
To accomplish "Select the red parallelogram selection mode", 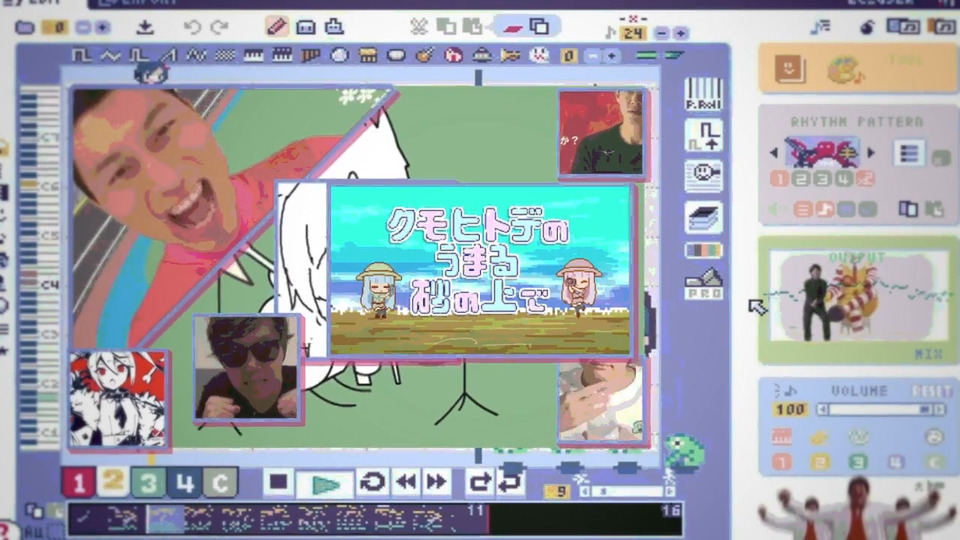I will pos(512,27).
